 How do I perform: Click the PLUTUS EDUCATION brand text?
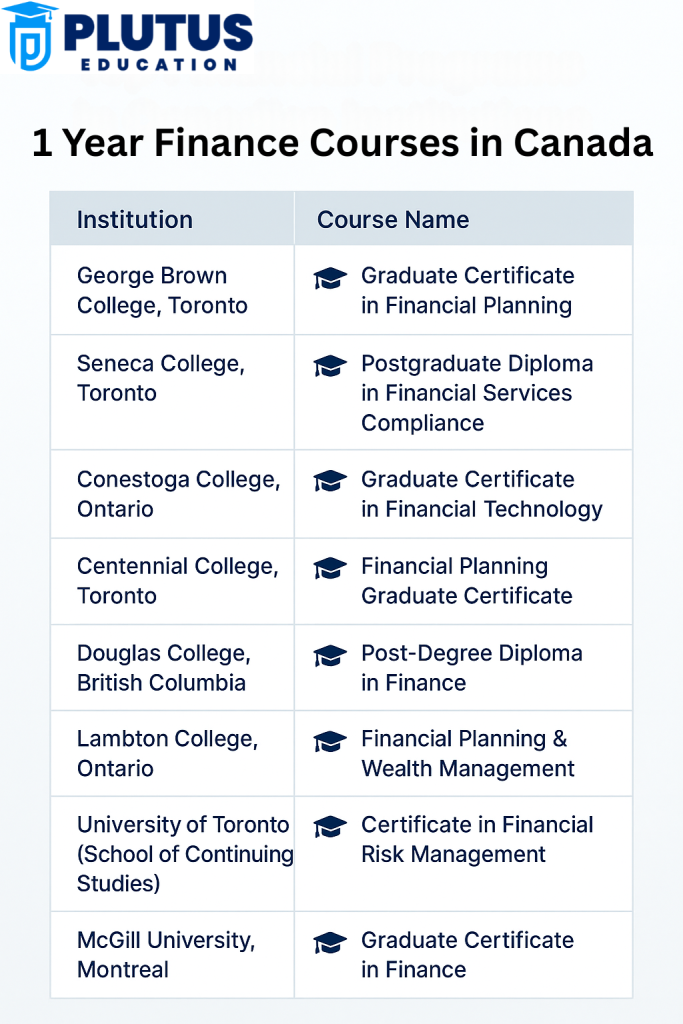[x=157, y=40]
